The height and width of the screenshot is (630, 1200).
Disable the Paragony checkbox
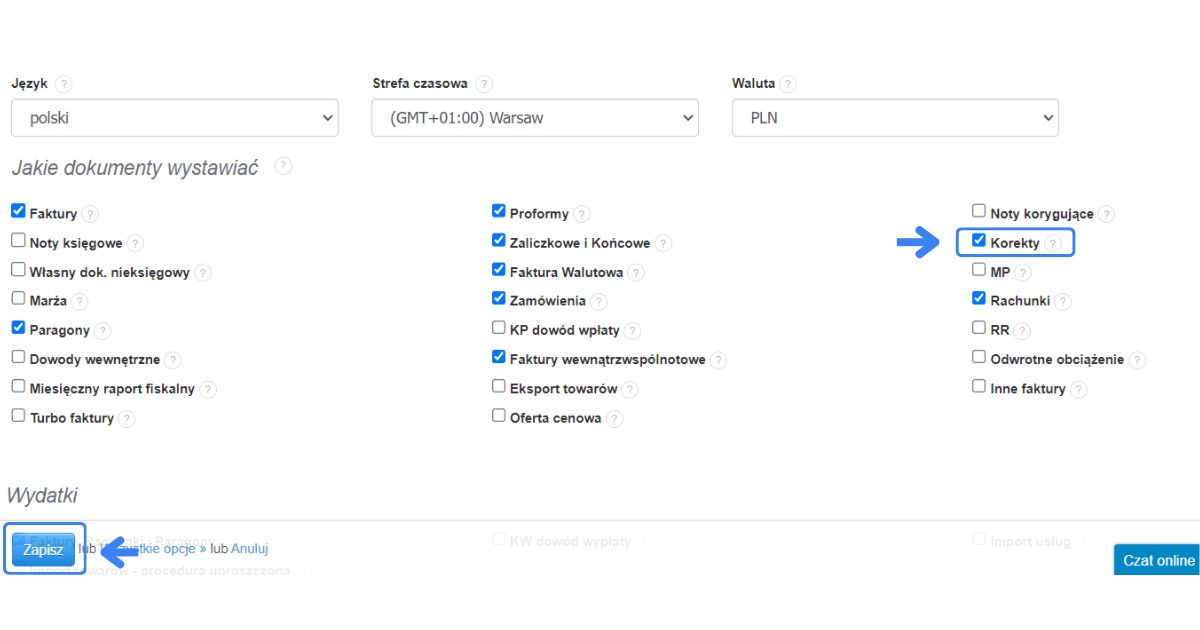click(x=18, y=328)
